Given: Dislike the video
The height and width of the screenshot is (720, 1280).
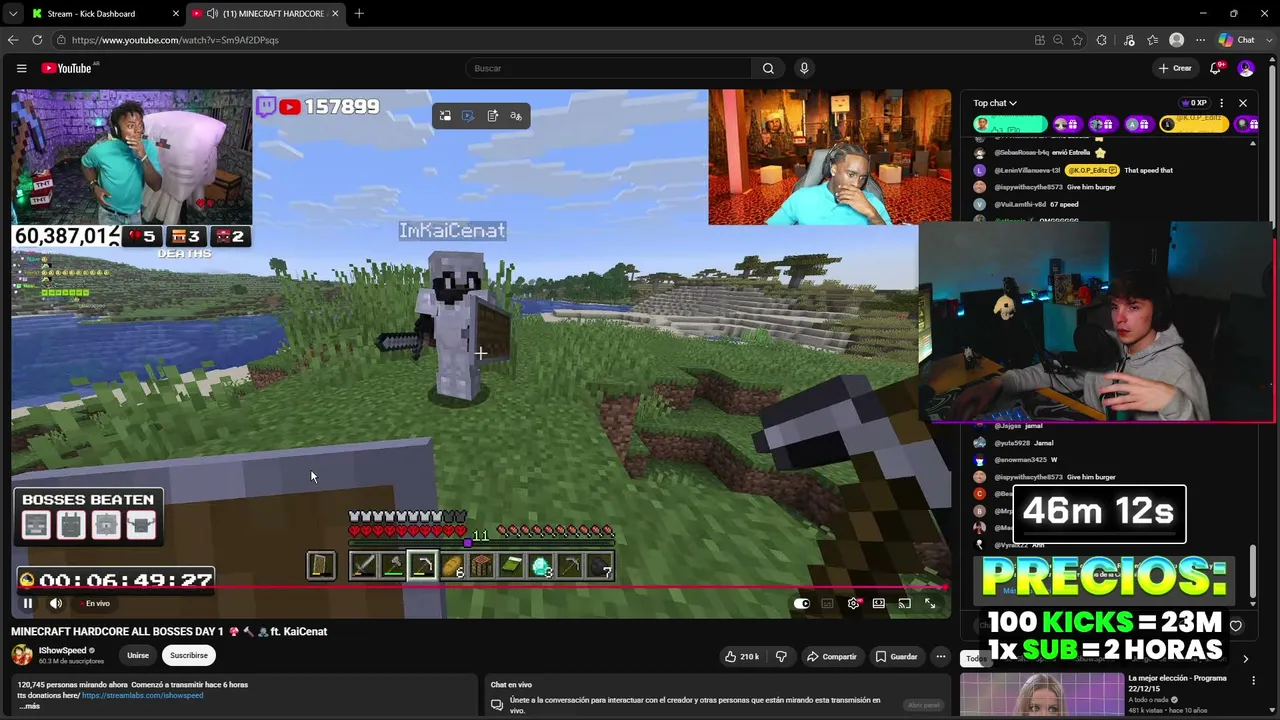Looking at the screenshot, I should (x=781, y=656).
